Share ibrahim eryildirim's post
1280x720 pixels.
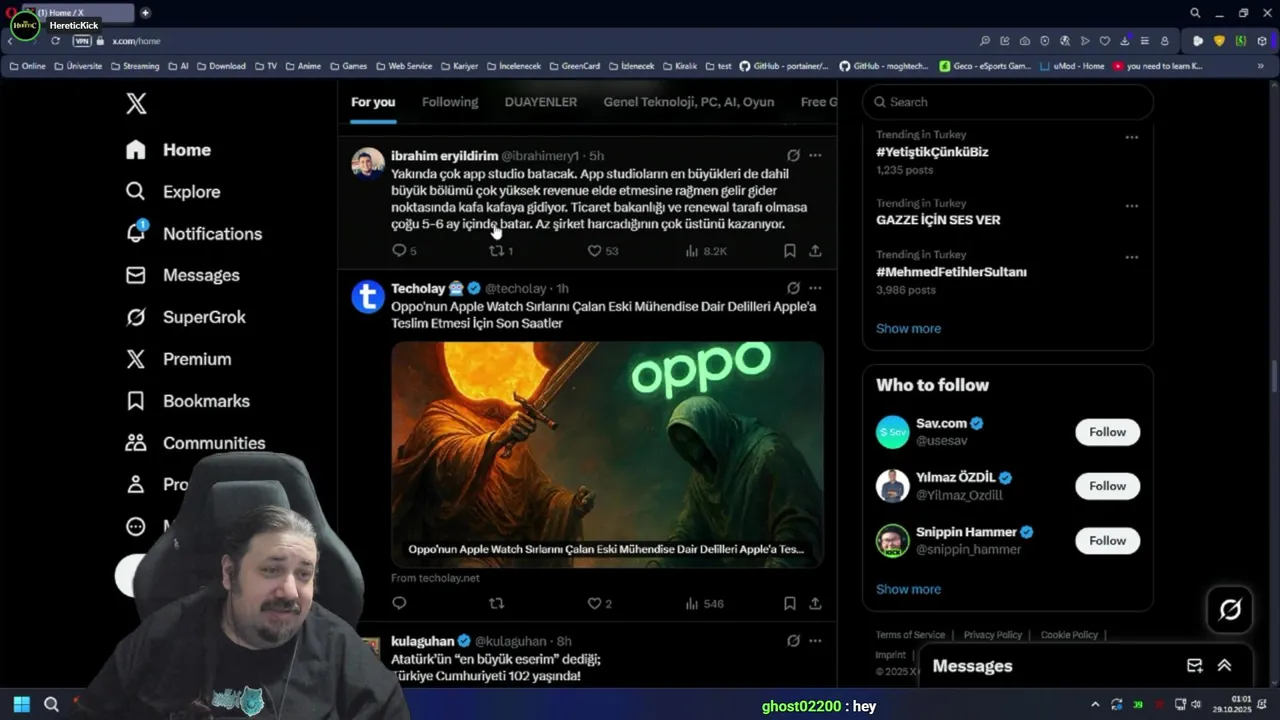[815, 251]
